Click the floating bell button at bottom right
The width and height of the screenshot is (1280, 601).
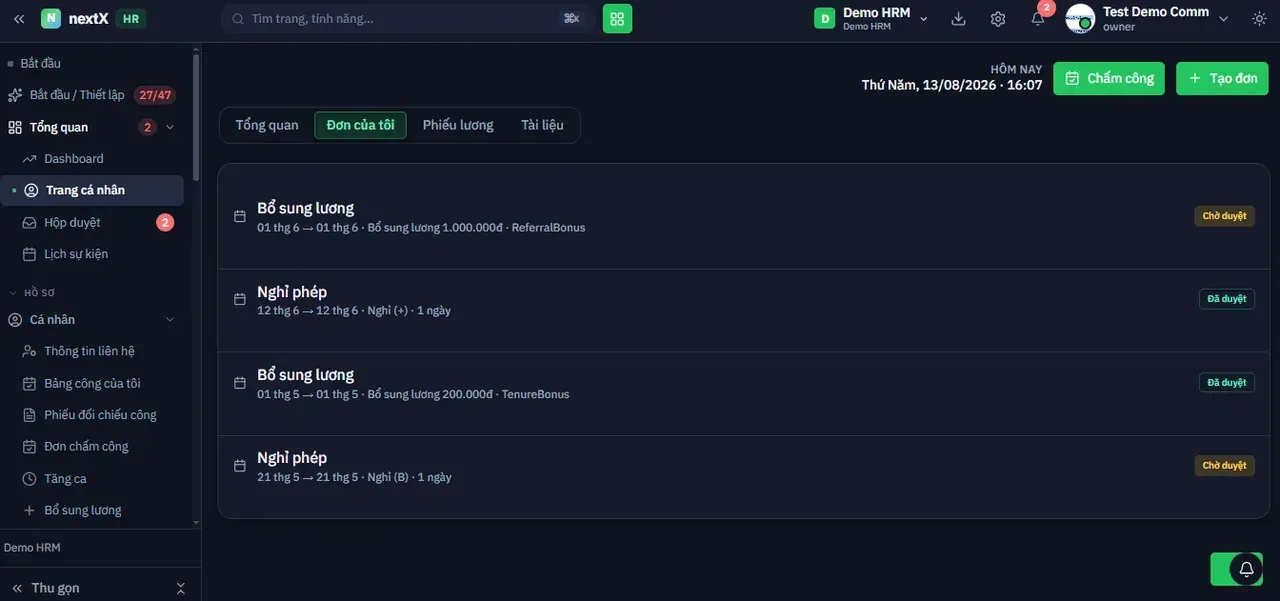(x=1246, y=569)
